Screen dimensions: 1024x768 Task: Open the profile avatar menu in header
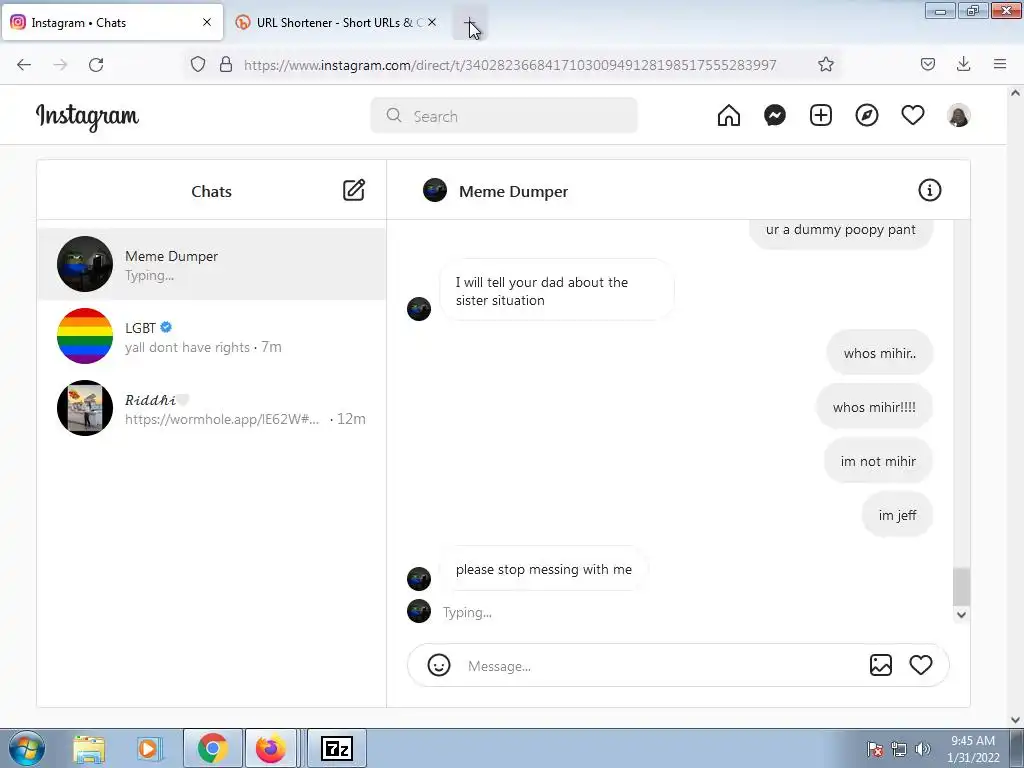point(959,116)
